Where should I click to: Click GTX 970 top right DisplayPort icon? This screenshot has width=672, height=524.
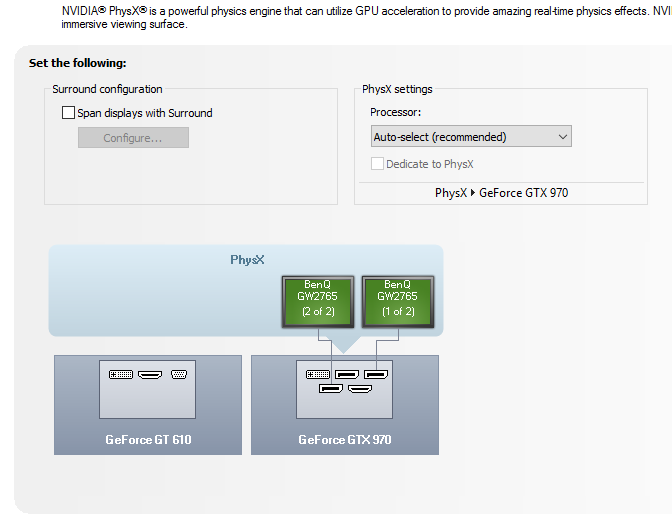click(376, 374)
